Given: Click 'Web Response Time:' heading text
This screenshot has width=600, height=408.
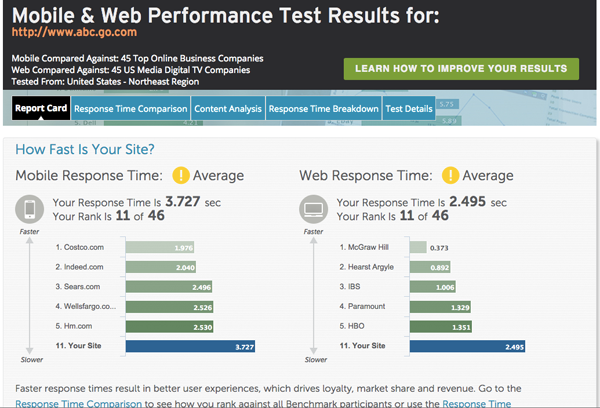Looking at the screenshot, I should [x=366, y=175].
